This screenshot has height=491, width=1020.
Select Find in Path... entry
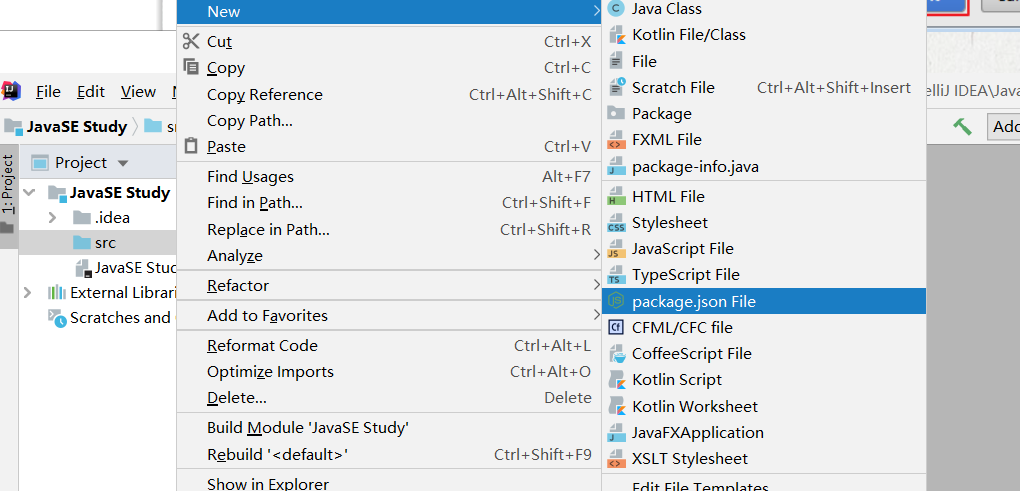point(389,202)
